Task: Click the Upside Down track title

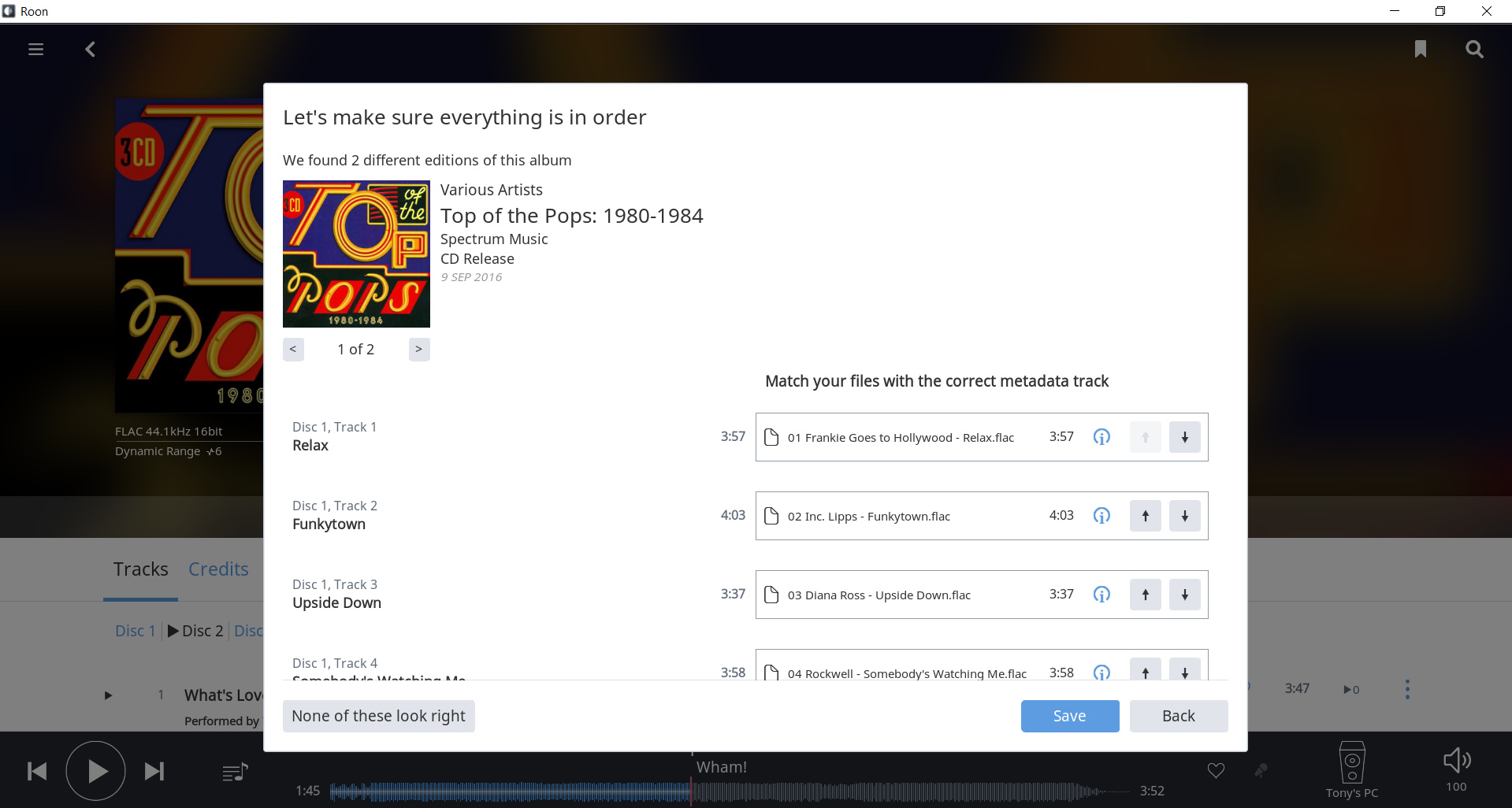Action: click(337, 603)
